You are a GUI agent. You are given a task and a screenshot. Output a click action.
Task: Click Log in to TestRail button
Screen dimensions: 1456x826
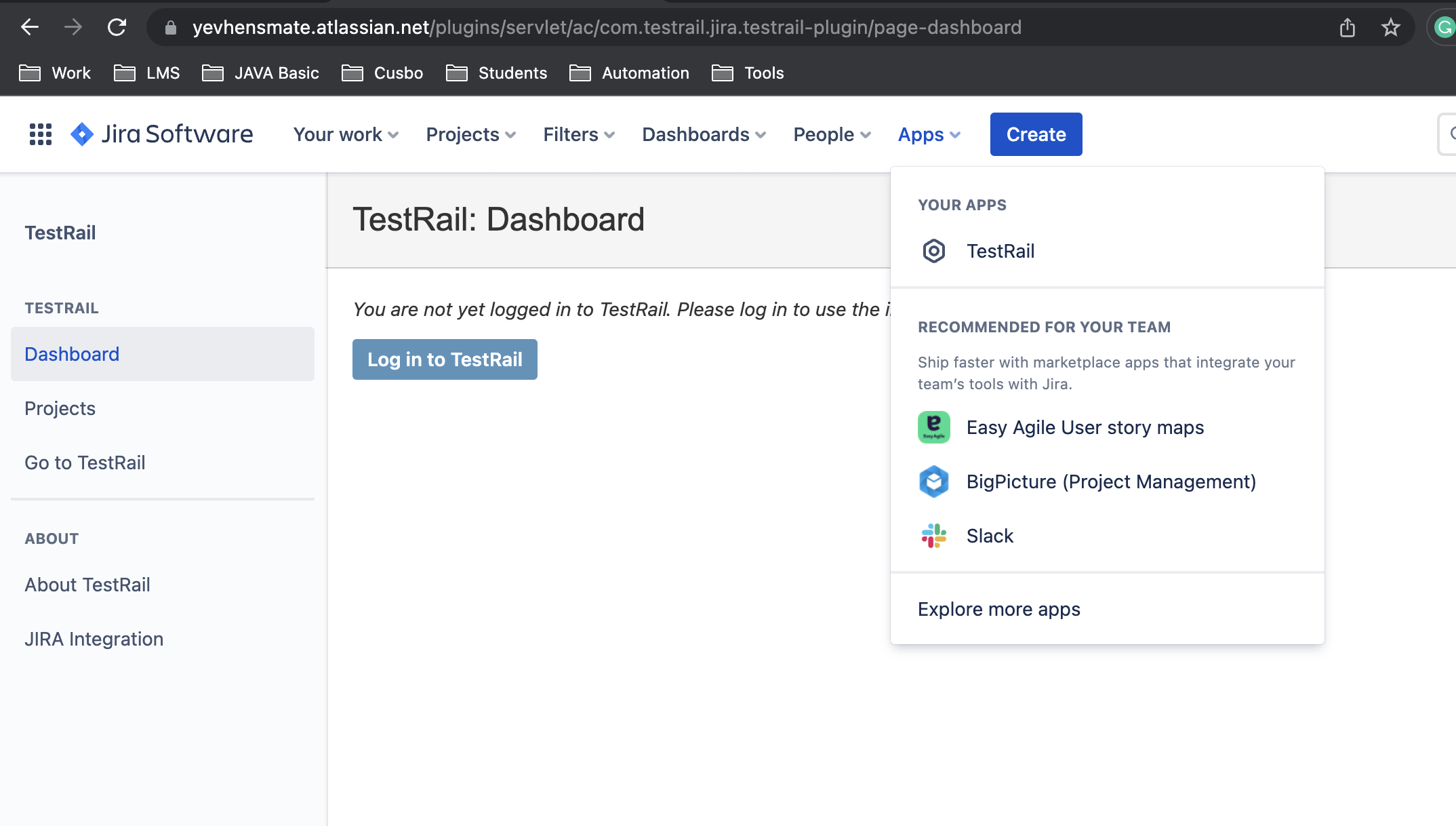445,359
